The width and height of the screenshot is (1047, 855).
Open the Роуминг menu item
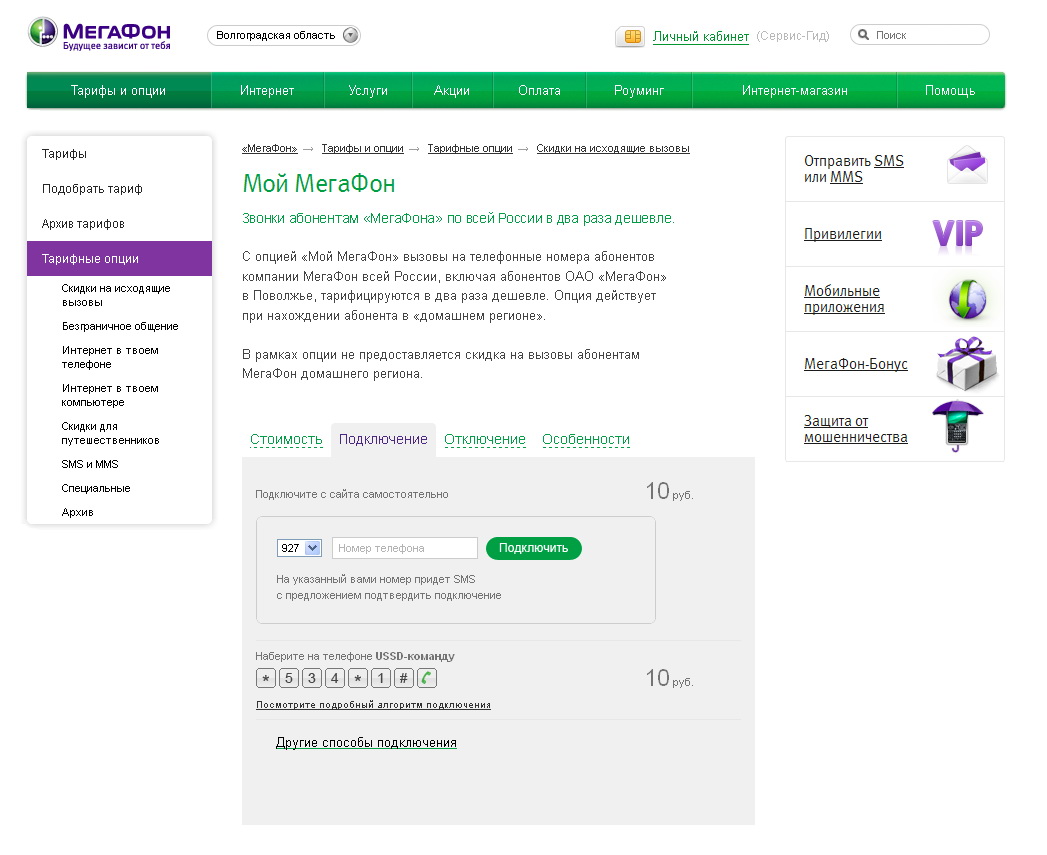tap(639, 90)
